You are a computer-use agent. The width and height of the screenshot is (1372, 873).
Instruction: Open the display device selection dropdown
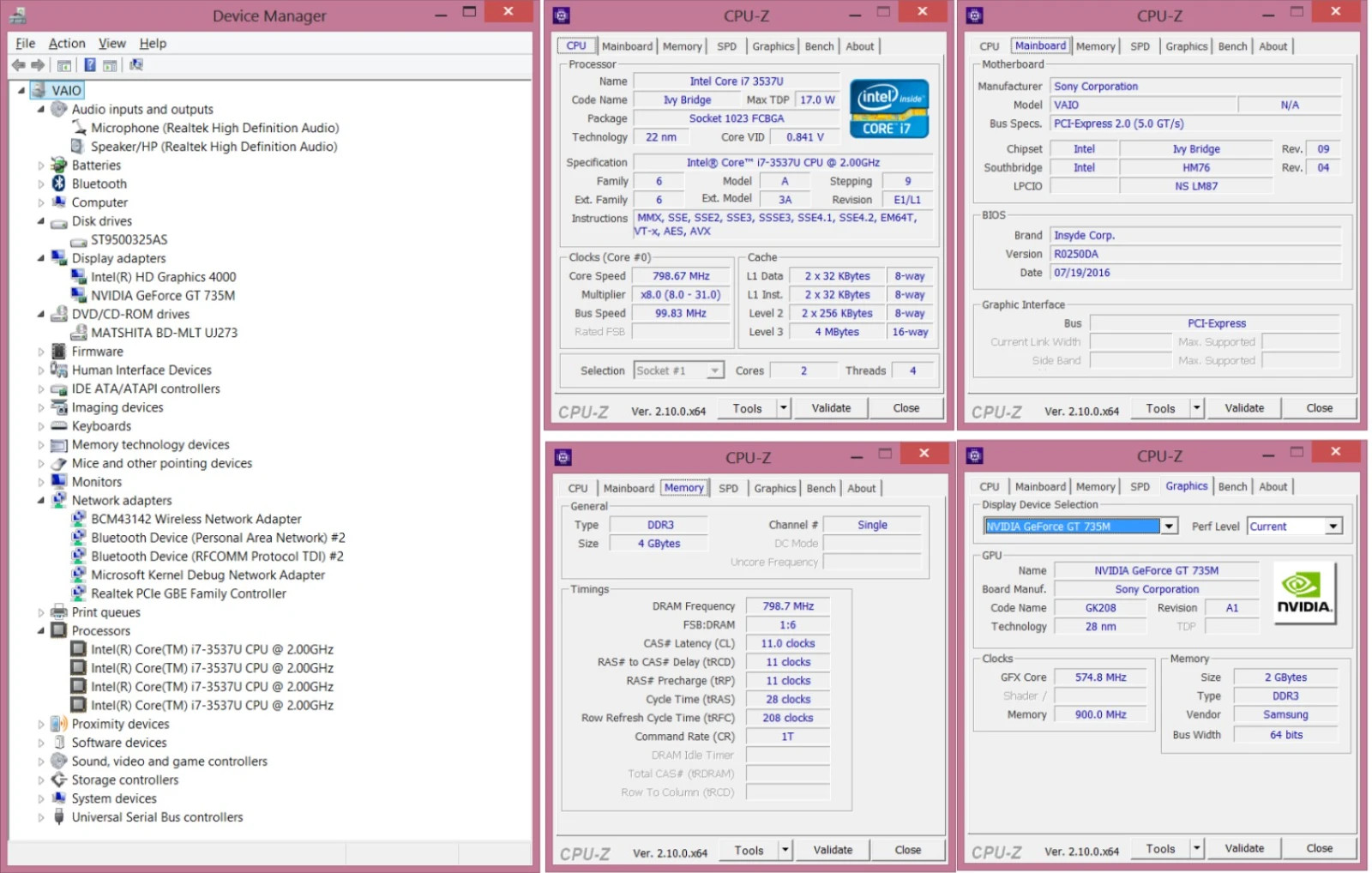pos(1169,527)
